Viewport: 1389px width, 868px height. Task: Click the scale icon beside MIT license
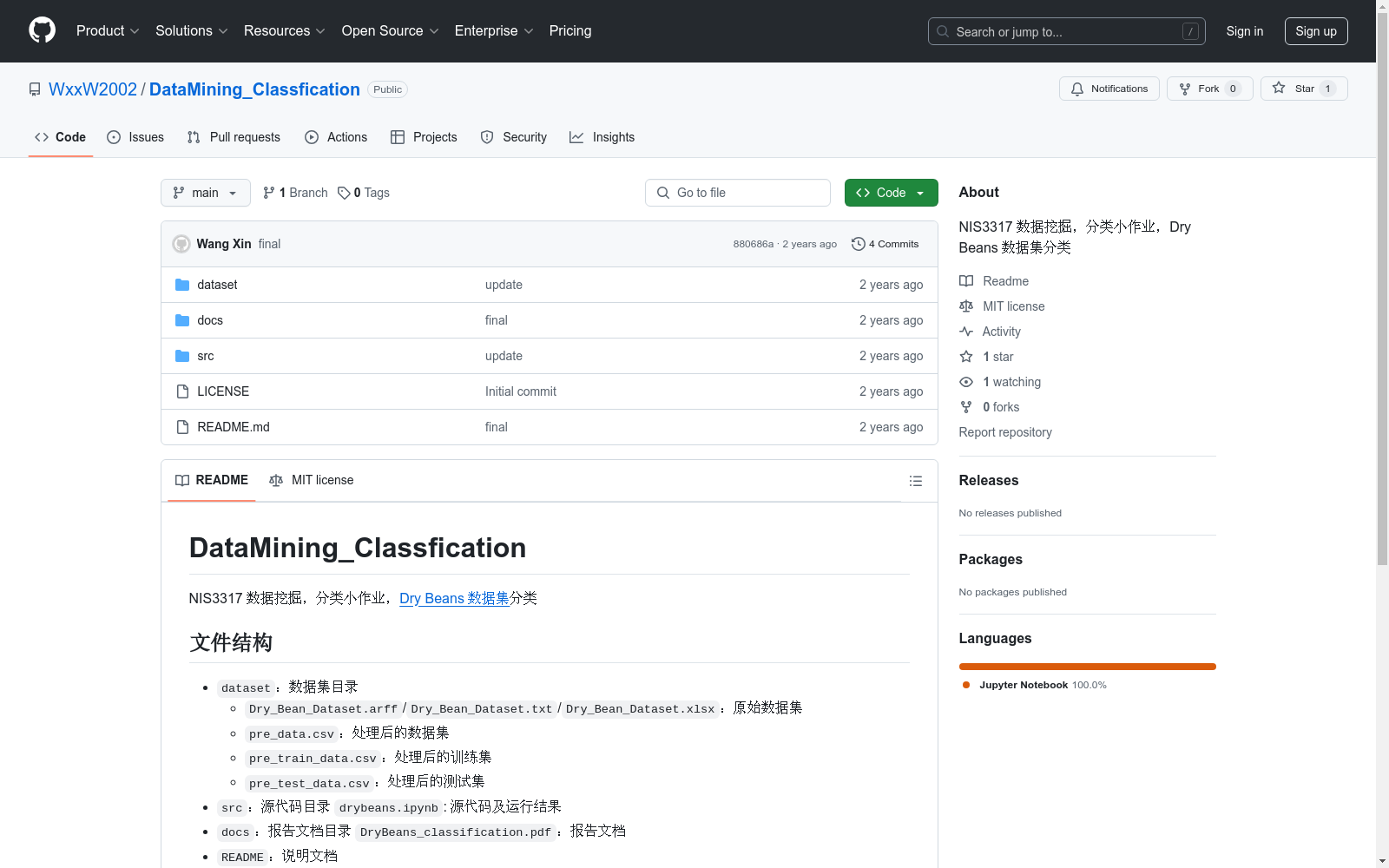[x=966, y=306]
